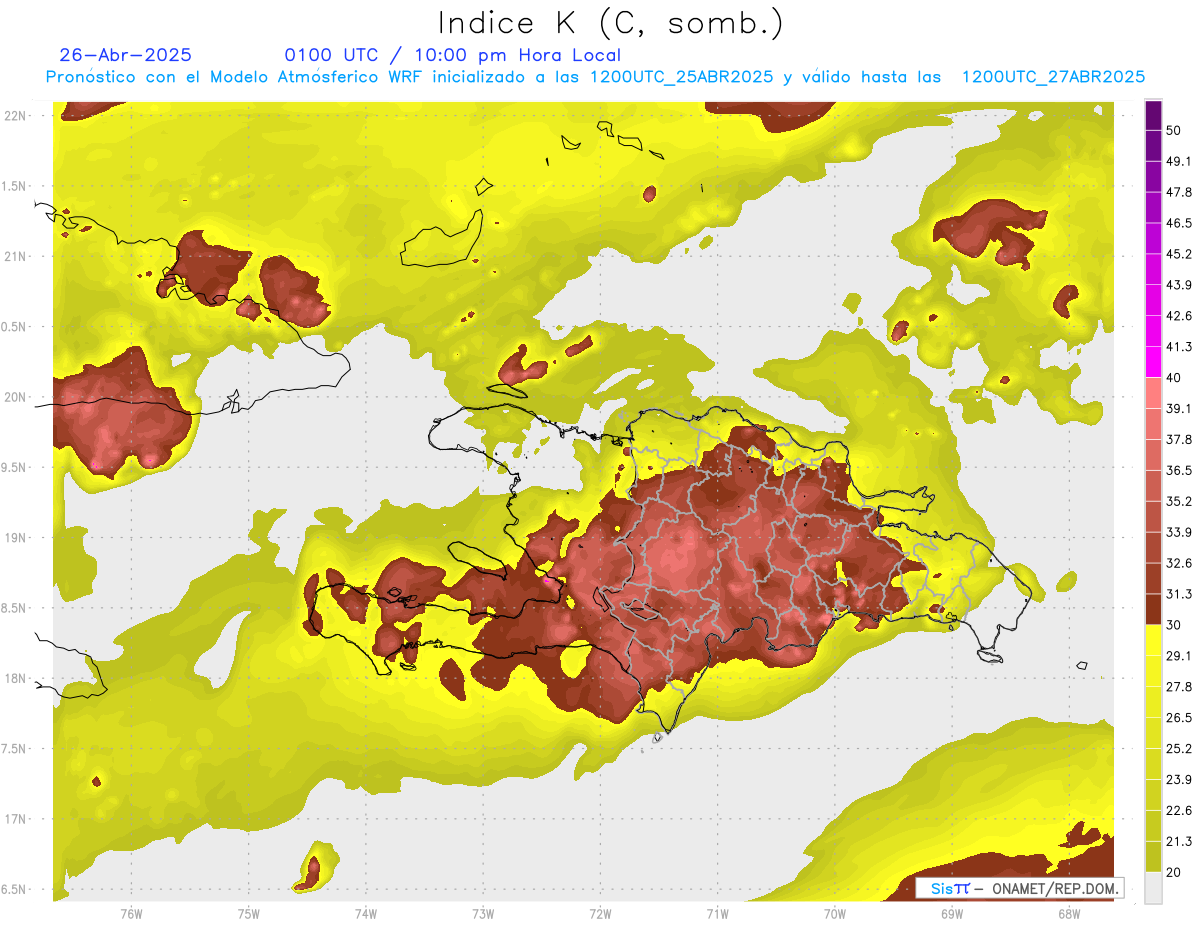This screenshot has width=1200, height=927.
Task: Select the date text "26-Abr-2025"
Action: coord(126,55)
